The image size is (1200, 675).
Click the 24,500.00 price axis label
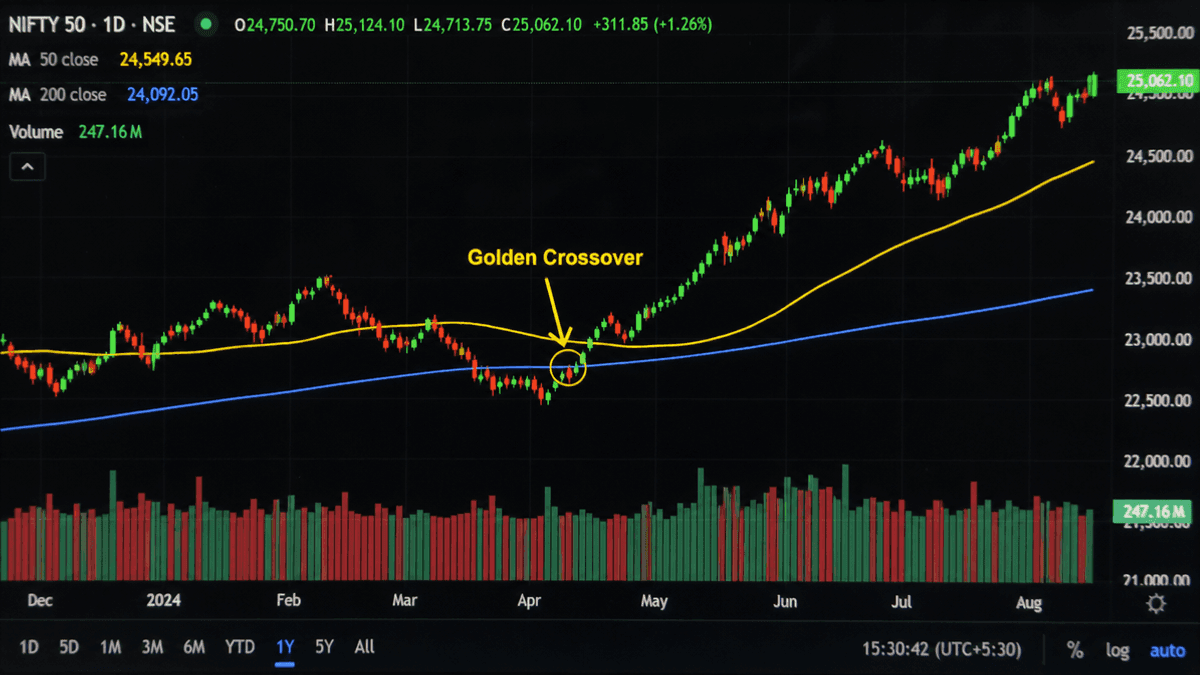pyautogui.click(x=1160, y=157)
